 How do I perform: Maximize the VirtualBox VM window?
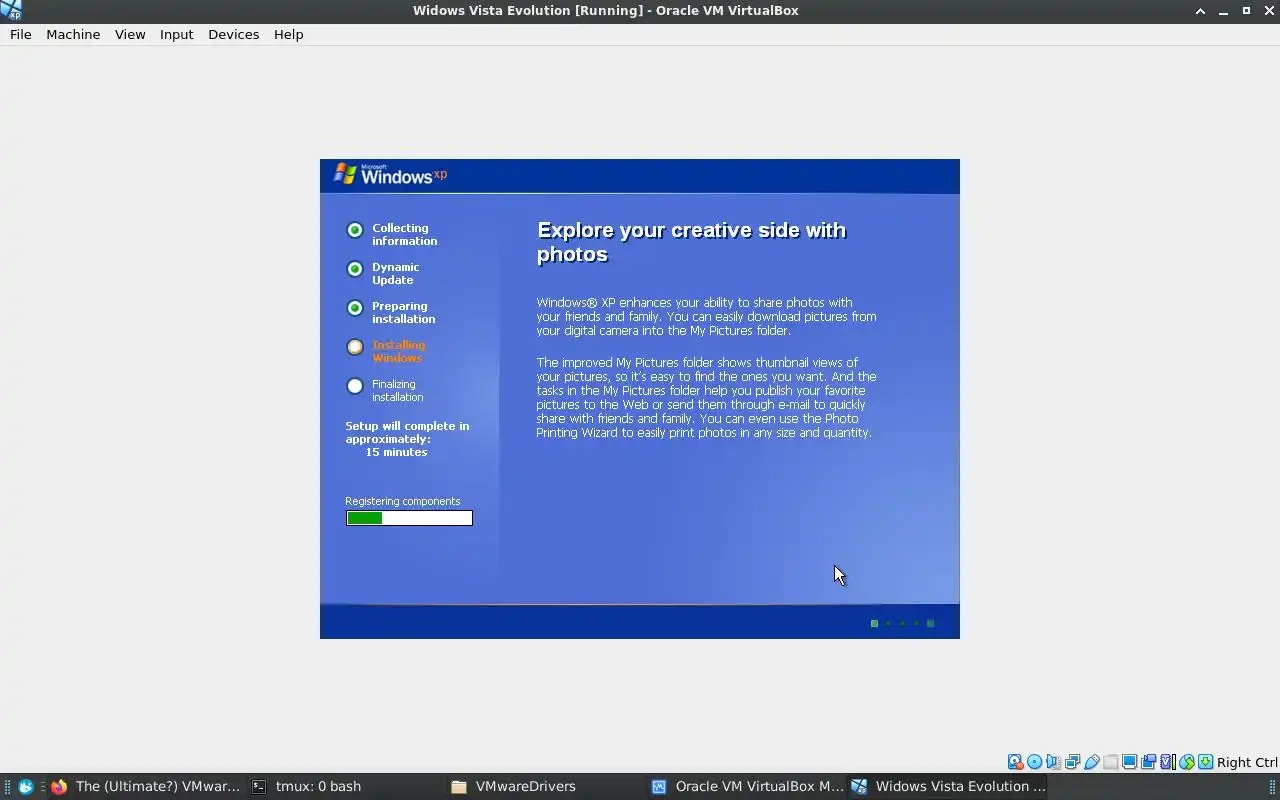1246,10
